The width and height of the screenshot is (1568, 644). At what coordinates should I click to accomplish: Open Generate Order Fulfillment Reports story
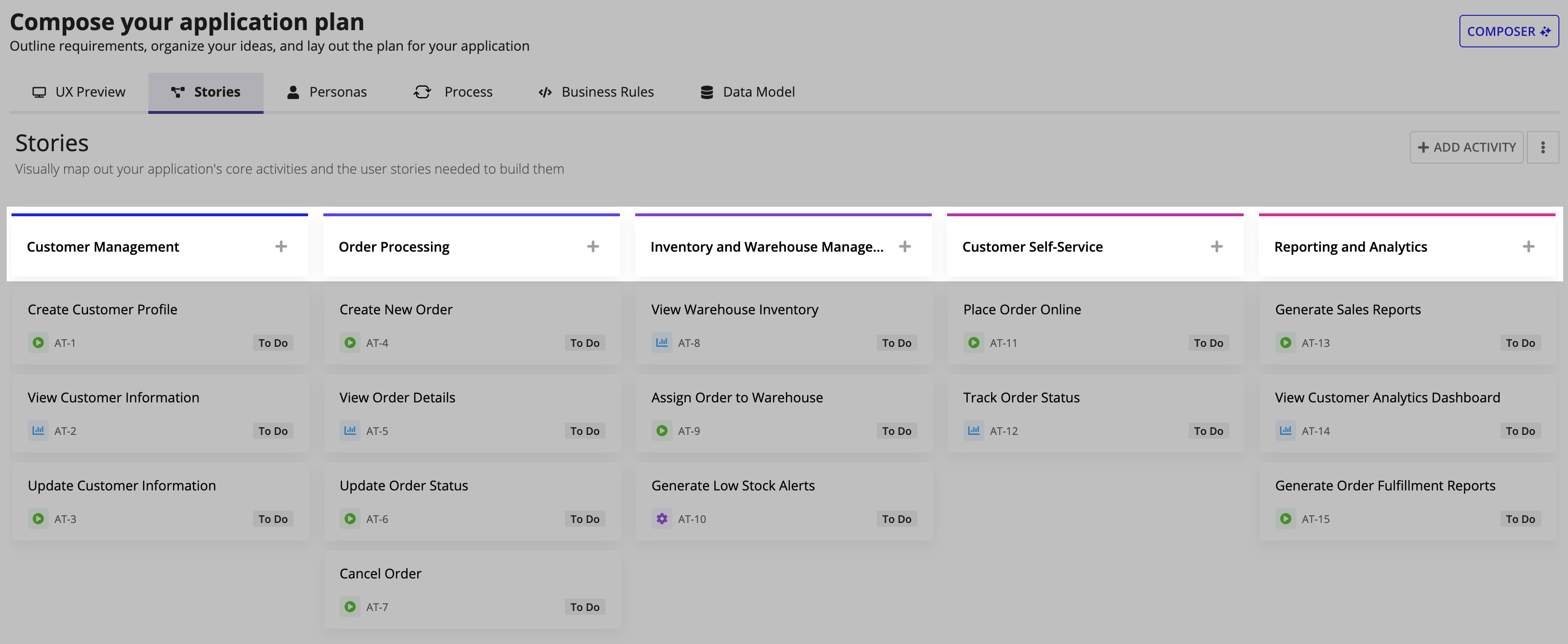coord(1408,501)
